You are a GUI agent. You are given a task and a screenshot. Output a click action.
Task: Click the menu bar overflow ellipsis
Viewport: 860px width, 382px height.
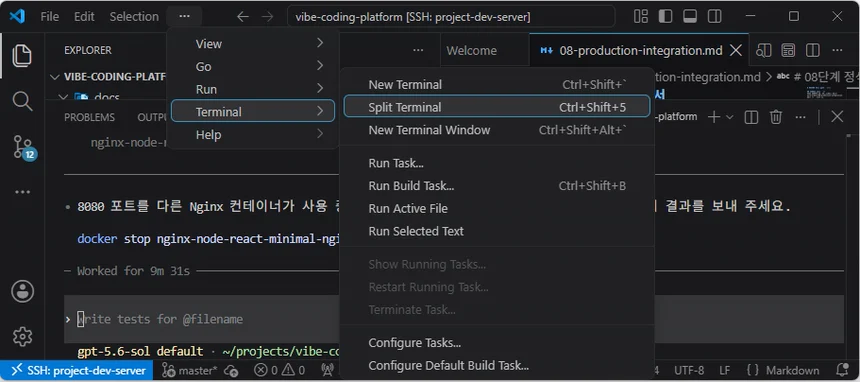[x=184, y=16]
